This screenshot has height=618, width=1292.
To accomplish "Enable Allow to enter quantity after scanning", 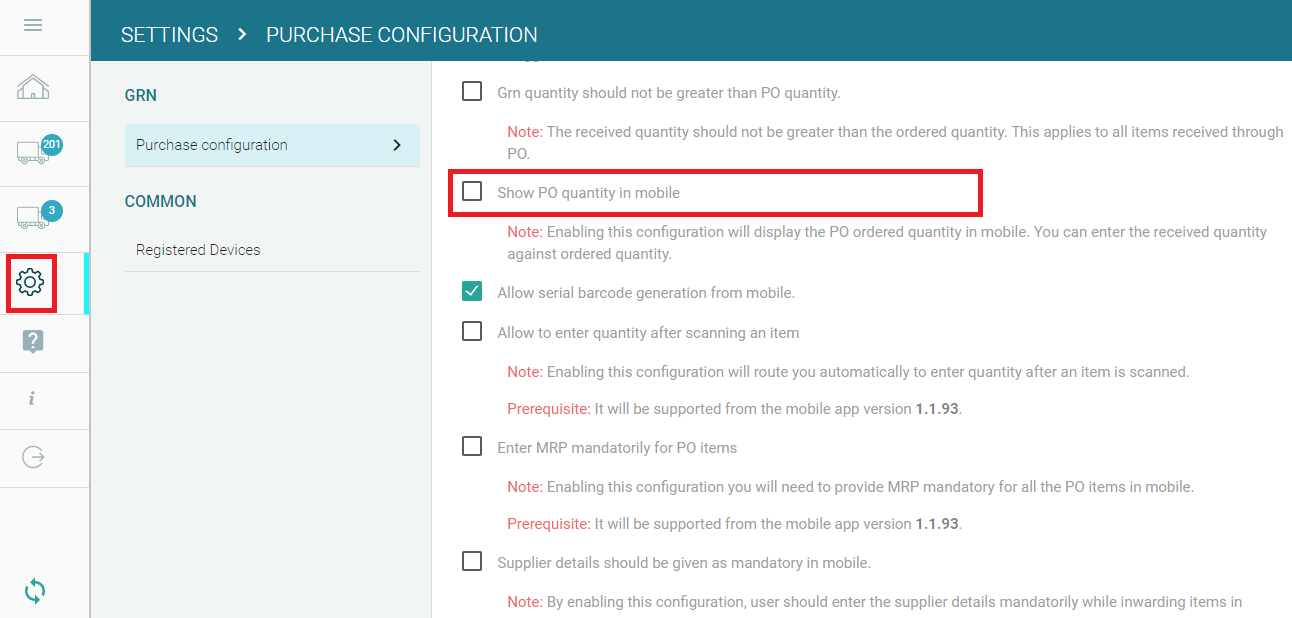I will 472,332.
